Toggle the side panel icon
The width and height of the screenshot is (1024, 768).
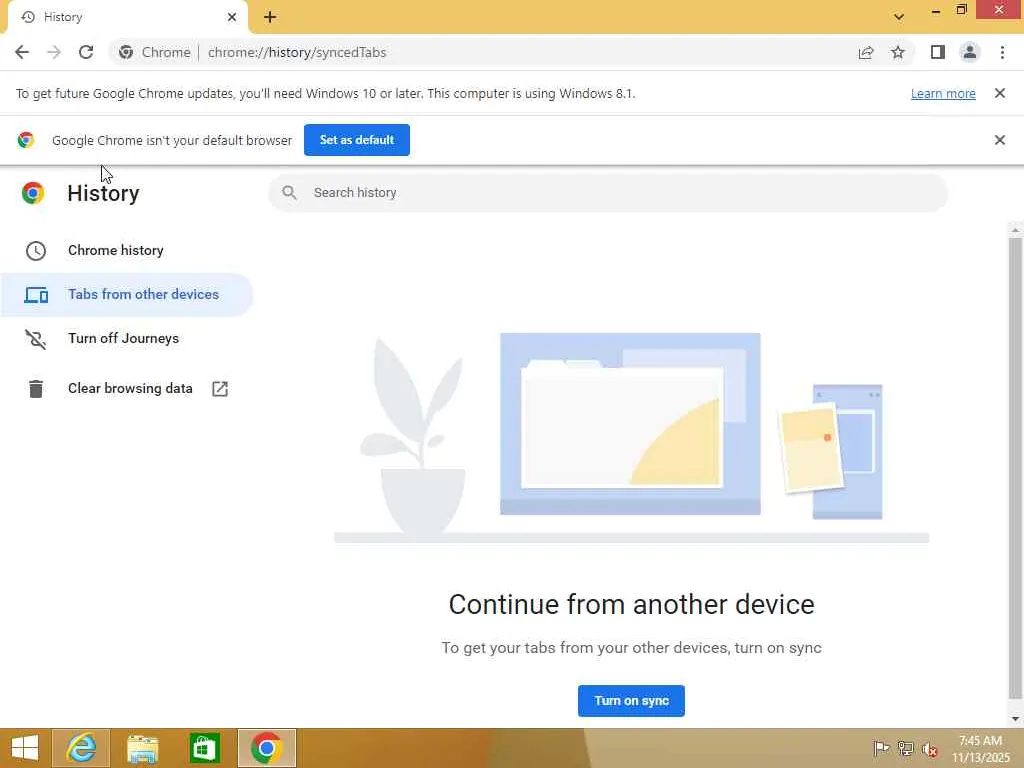coord(938,52)
